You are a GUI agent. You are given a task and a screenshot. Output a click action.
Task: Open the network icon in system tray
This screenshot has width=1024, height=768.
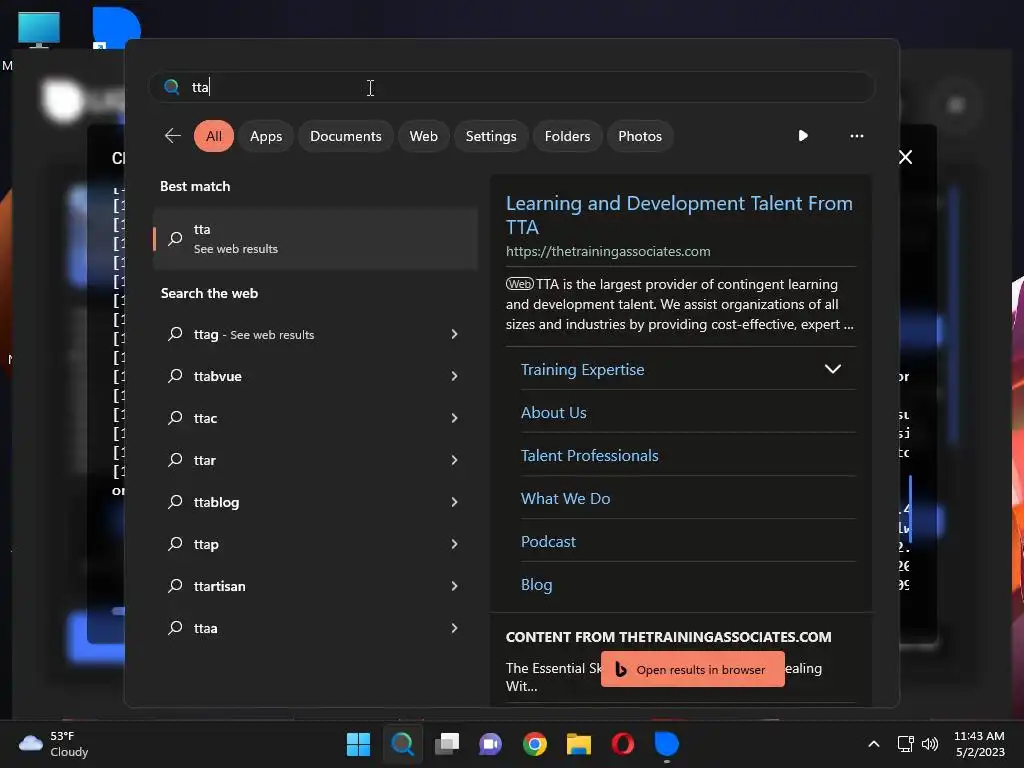coord(906,744)
